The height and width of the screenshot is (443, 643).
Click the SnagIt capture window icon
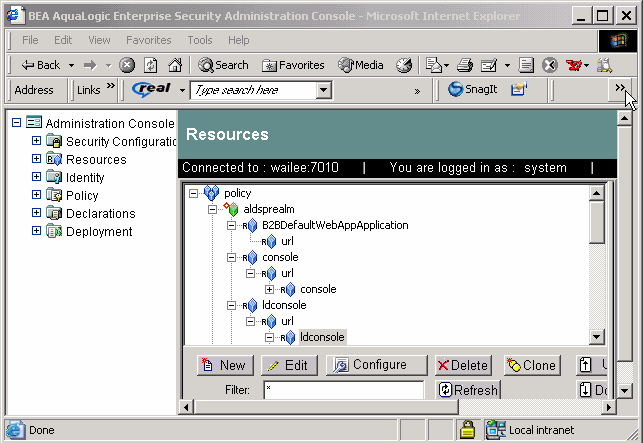click(x=519, y=89)
